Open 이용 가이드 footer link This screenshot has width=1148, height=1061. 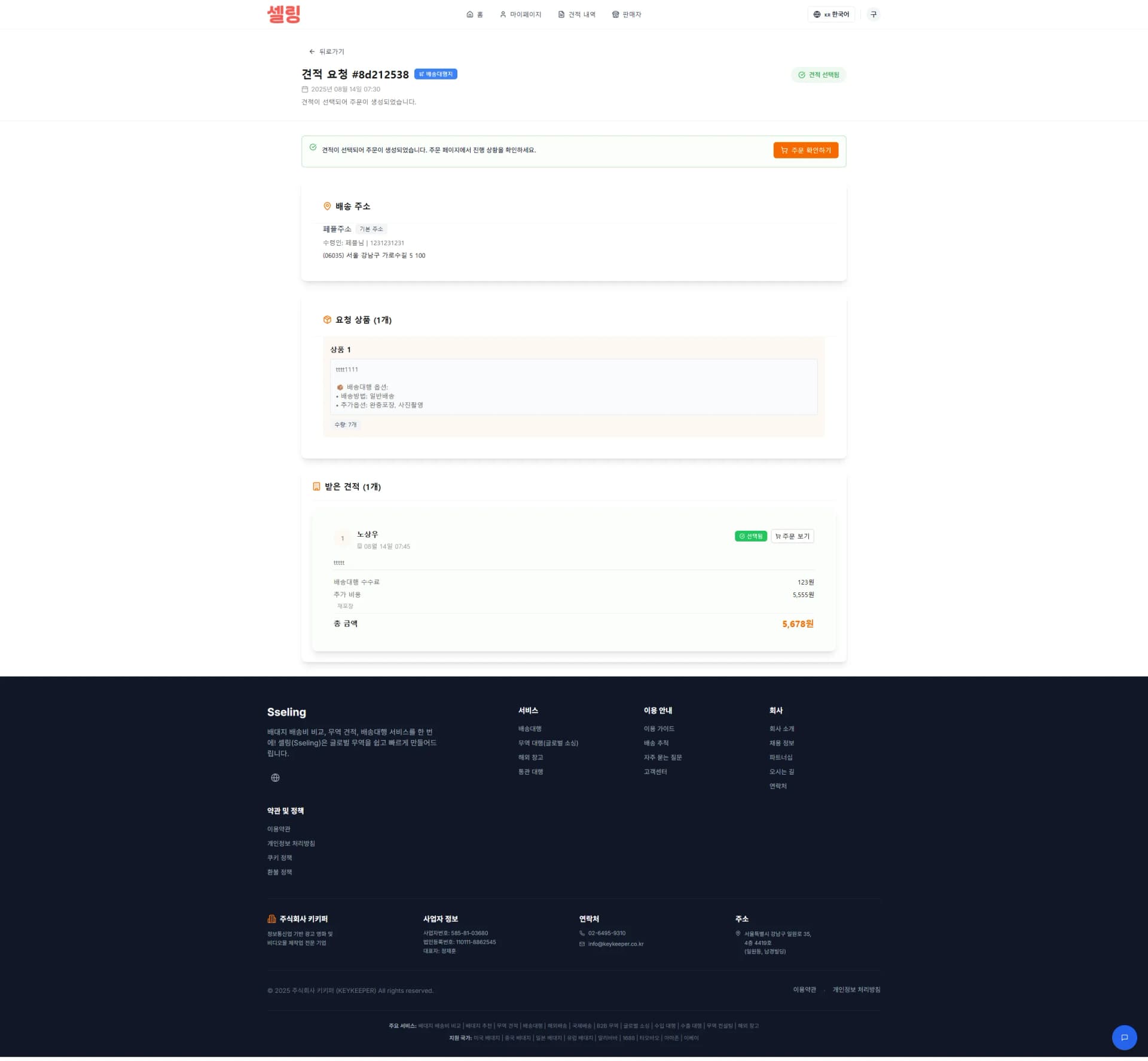659,729
